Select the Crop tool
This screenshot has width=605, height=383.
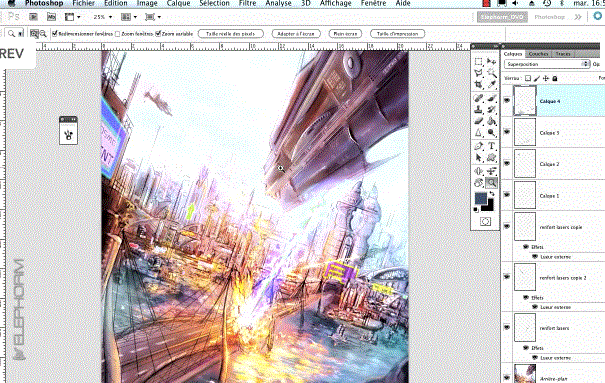click(x=479, y=84)
